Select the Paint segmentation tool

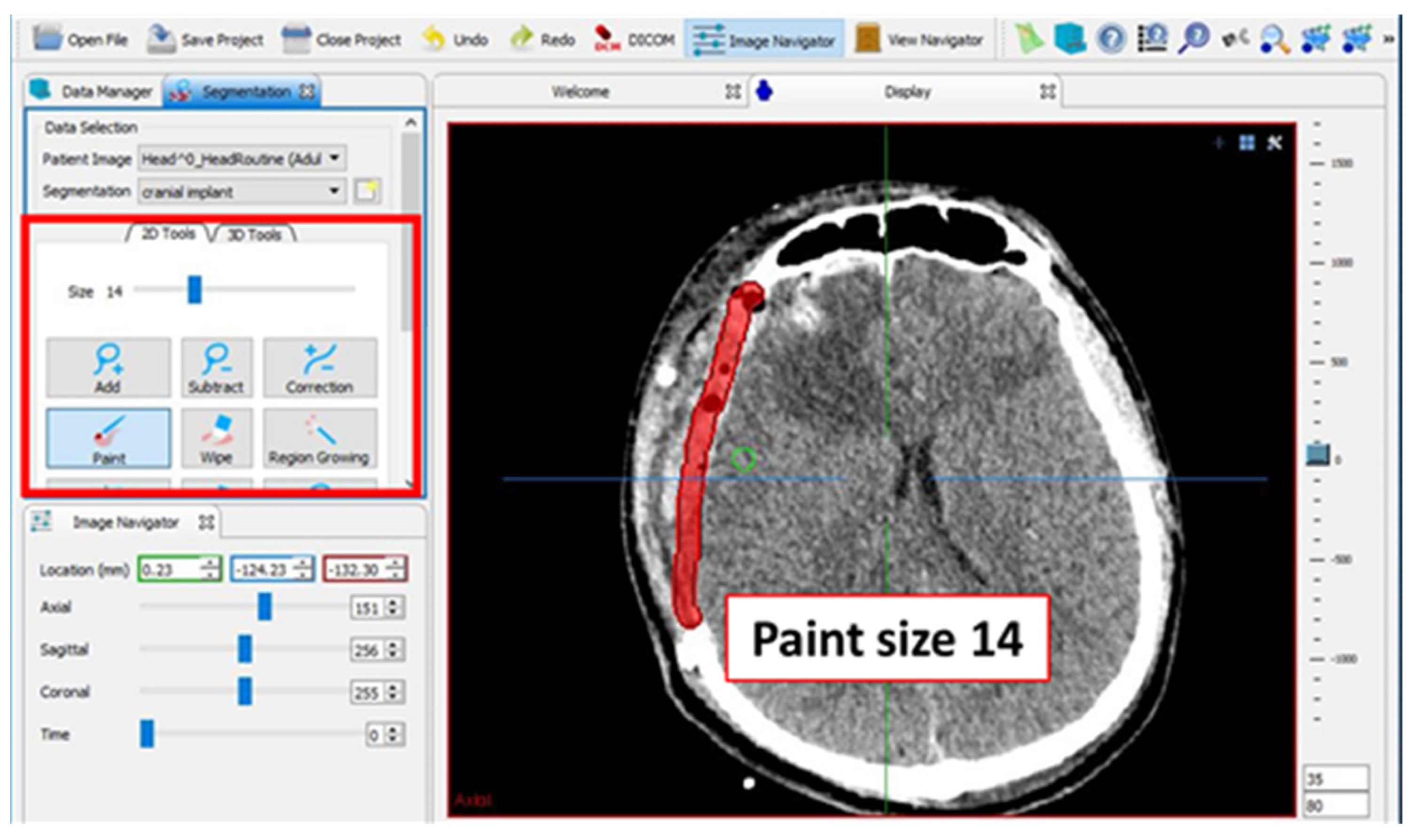[x=108, y=438]
